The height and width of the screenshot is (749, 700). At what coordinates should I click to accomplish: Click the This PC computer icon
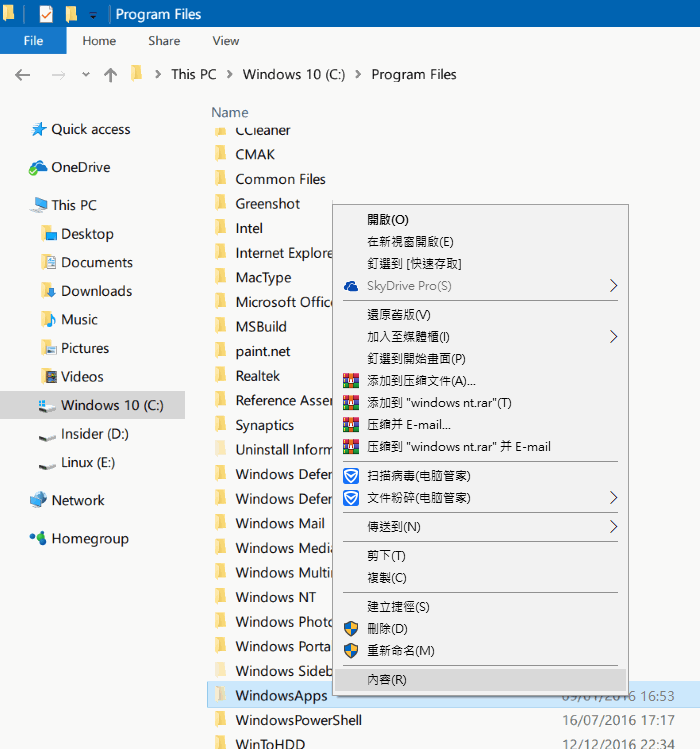[39, 205]
